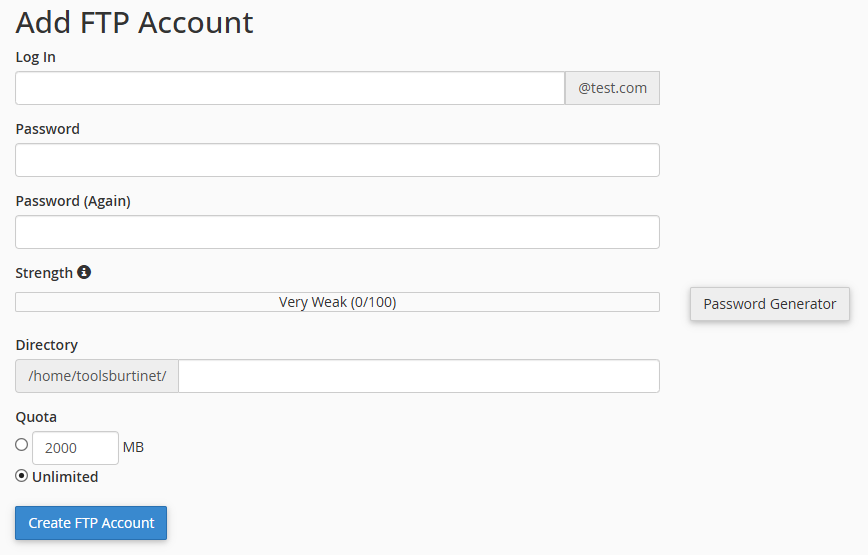The width and height of the screenshot is (868, 555).
Task: Select the limited MB quota radio button
Action: click(x=22, y=445)
